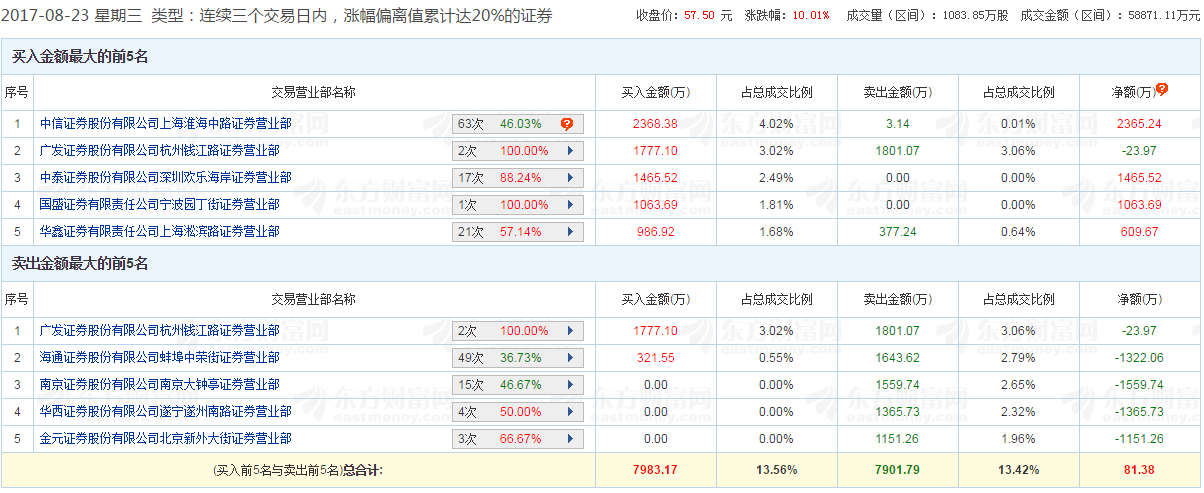Open 中信证券上海淮海中路证券营业部 link

tap(165, 124)
